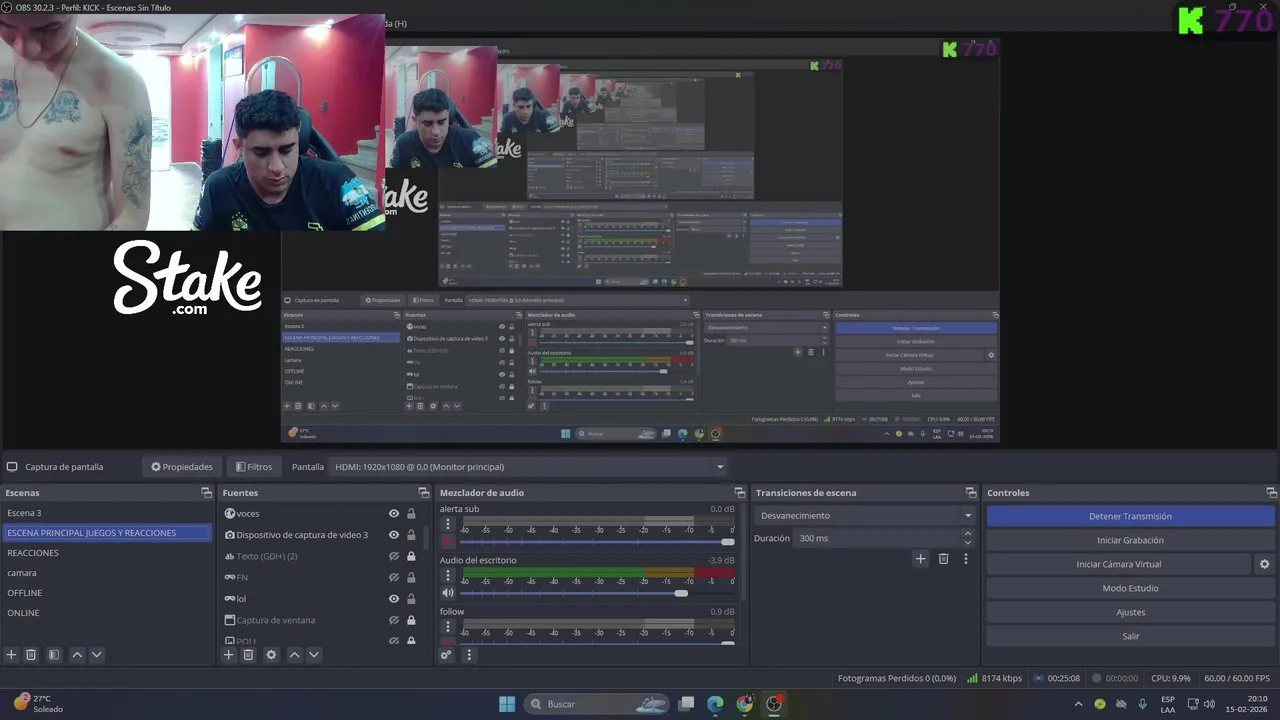Viewport: 1280px width, 720px height.
Task: Open Filtros tab in source toolbar
Action: coord(254,467)
